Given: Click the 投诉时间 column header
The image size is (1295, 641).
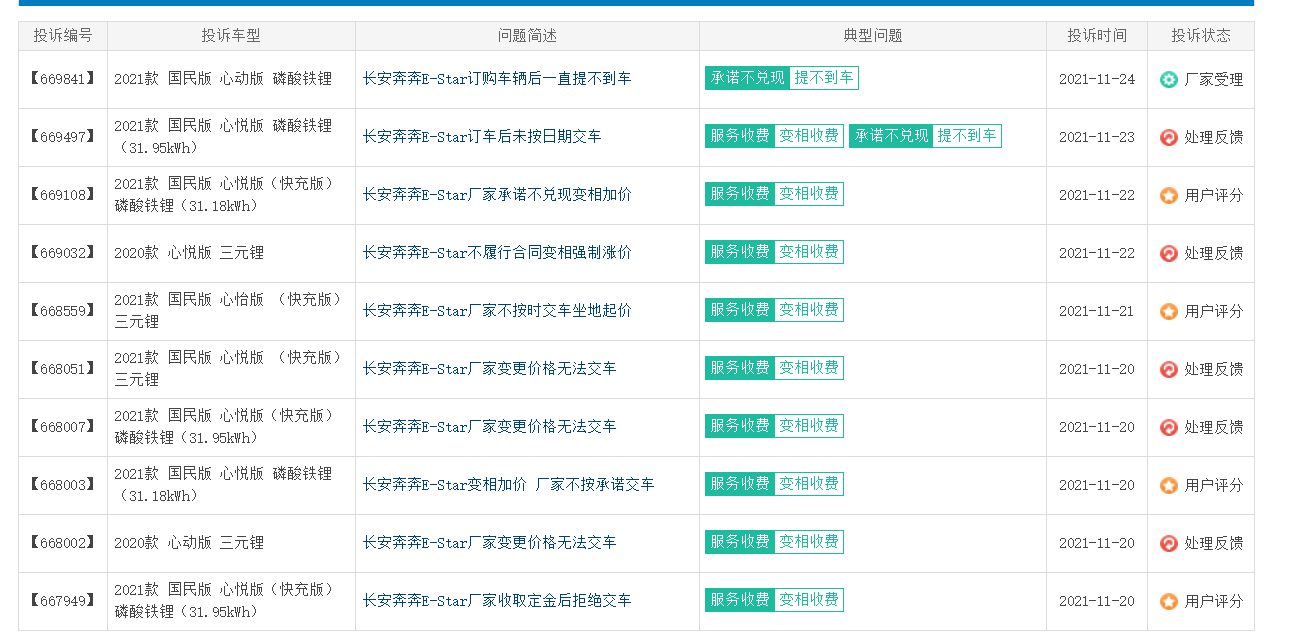Looking at the screenshot, I should point(1097,36).
